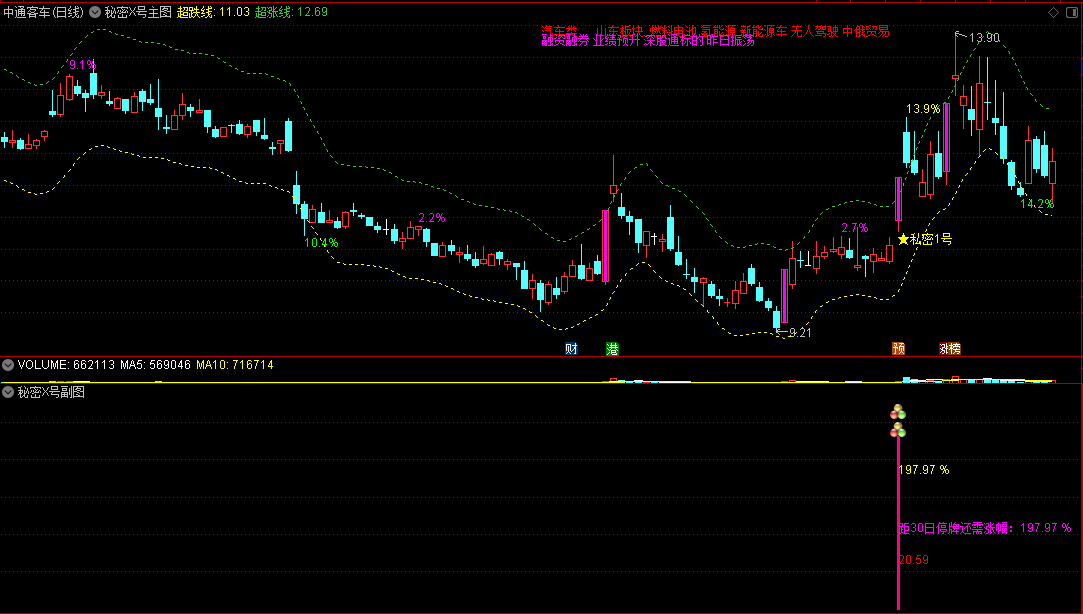Open the 中俄贸易 concept tag
The image size is (1083, 614).
pos(865,30)
